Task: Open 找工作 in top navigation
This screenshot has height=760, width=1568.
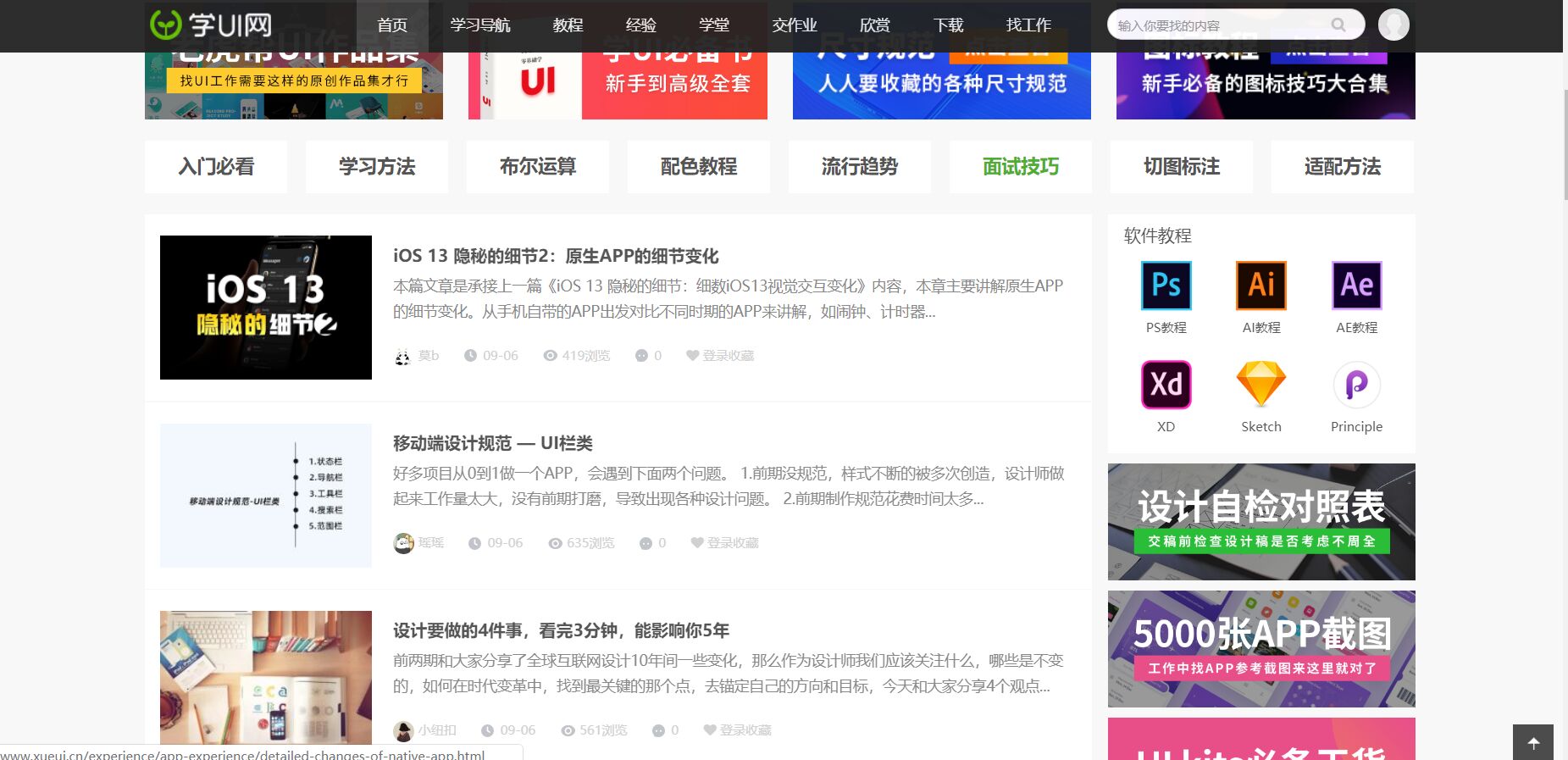Action: click(x=1028, y=25)
